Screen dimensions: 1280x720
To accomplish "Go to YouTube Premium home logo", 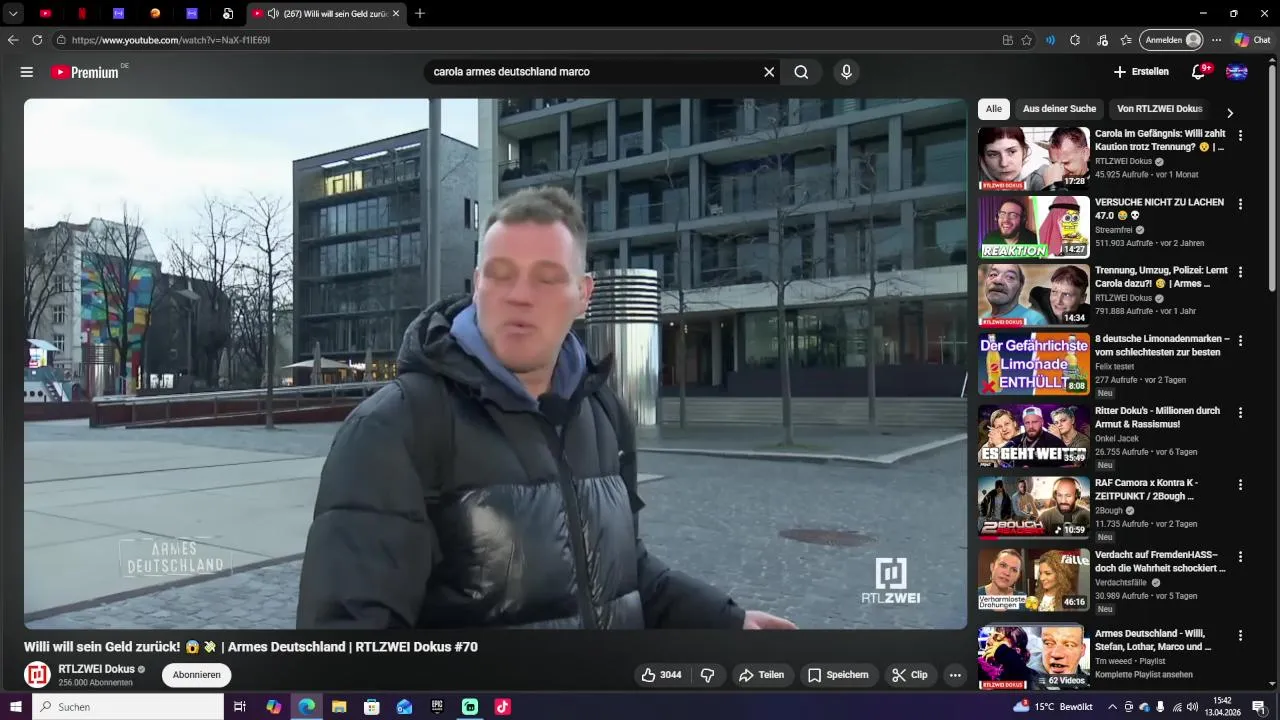I will [x=85, y=72].
